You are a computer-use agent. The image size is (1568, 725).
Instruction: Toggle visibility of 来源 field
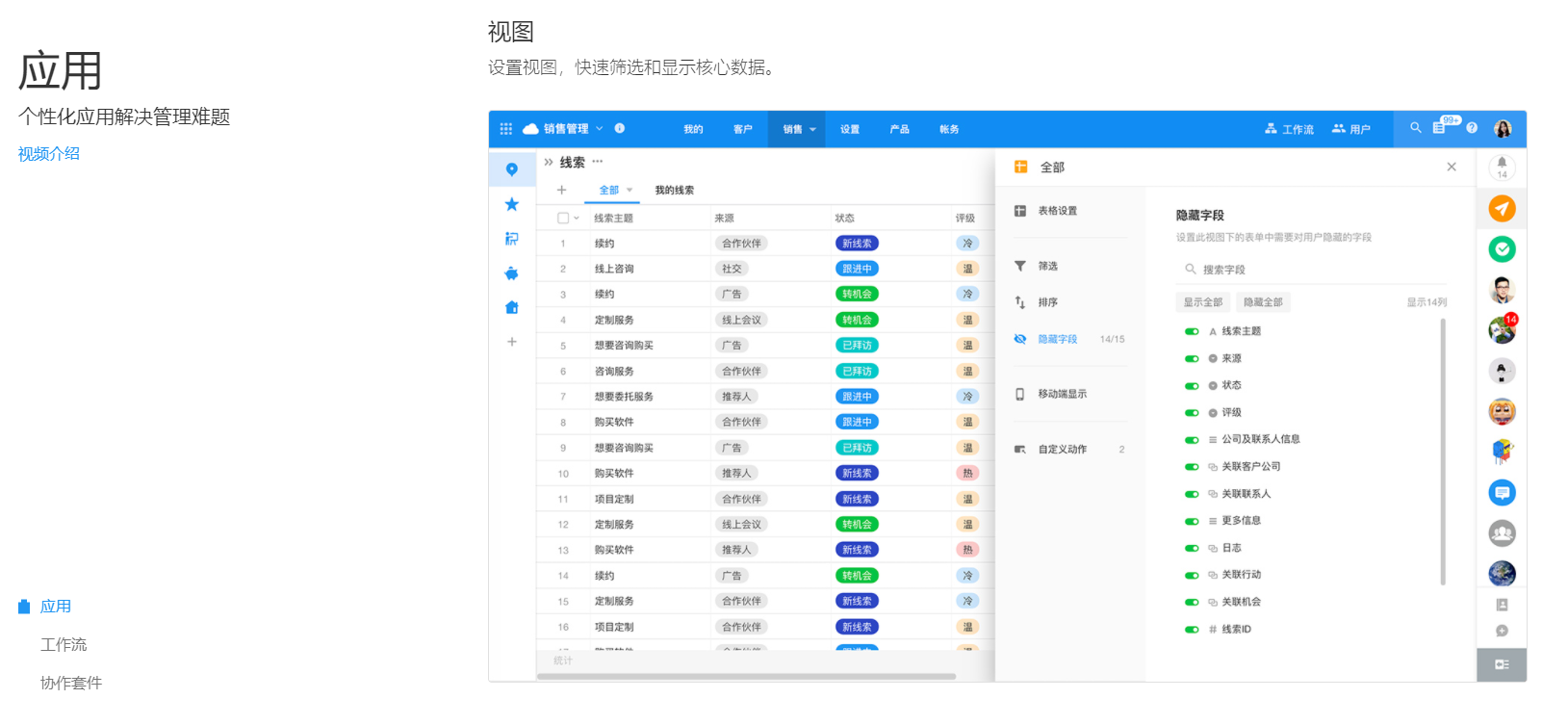click(x=1192, y=358)
